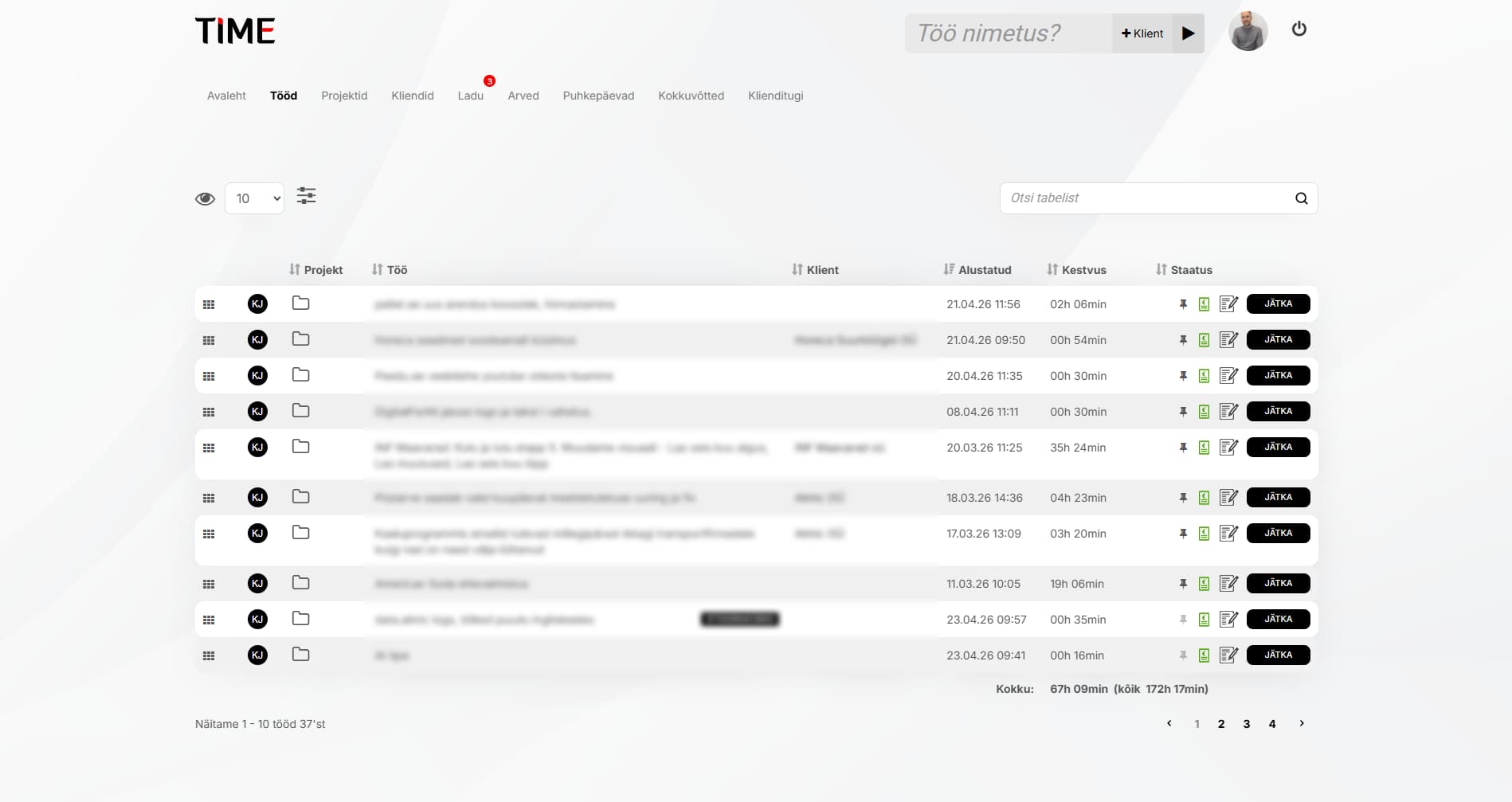Start timer with the play button

click(1188, 33)
